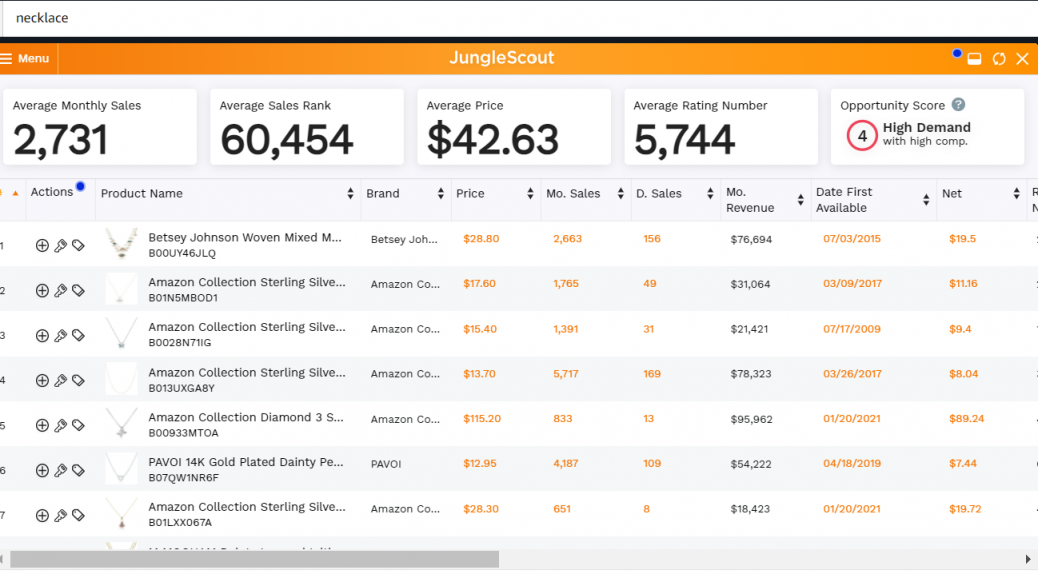The height and width of the screenshot is (574, 1038).
Task: Click pin icon for B01N5MBOD1 row
Action: pyautogui.click(x=60, y=291)
